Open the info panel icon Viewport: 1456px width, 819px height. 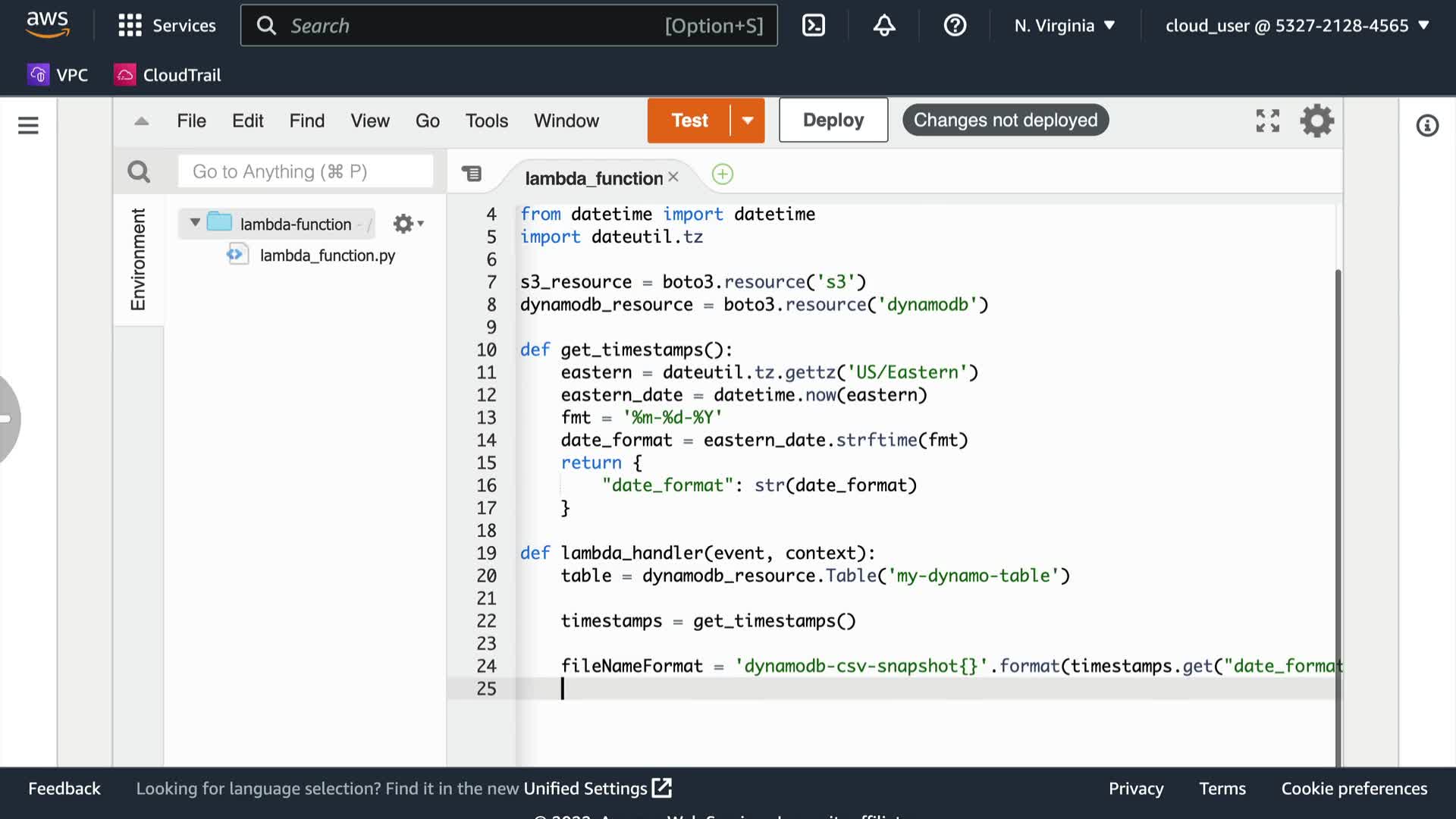(1427, 125)
